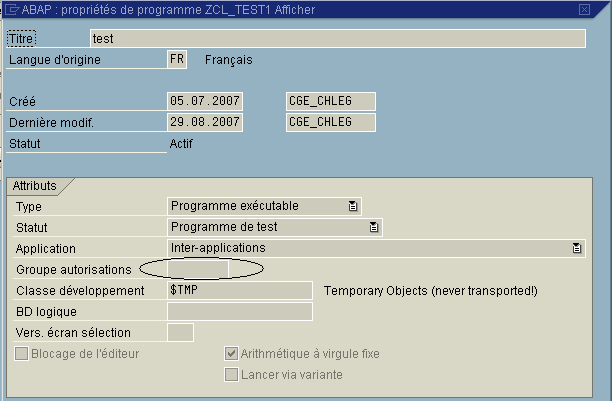Click 'Temporary Objects (never transported!)' text
Viewport: 612px width, 401px height.
[x=431, y=291]
